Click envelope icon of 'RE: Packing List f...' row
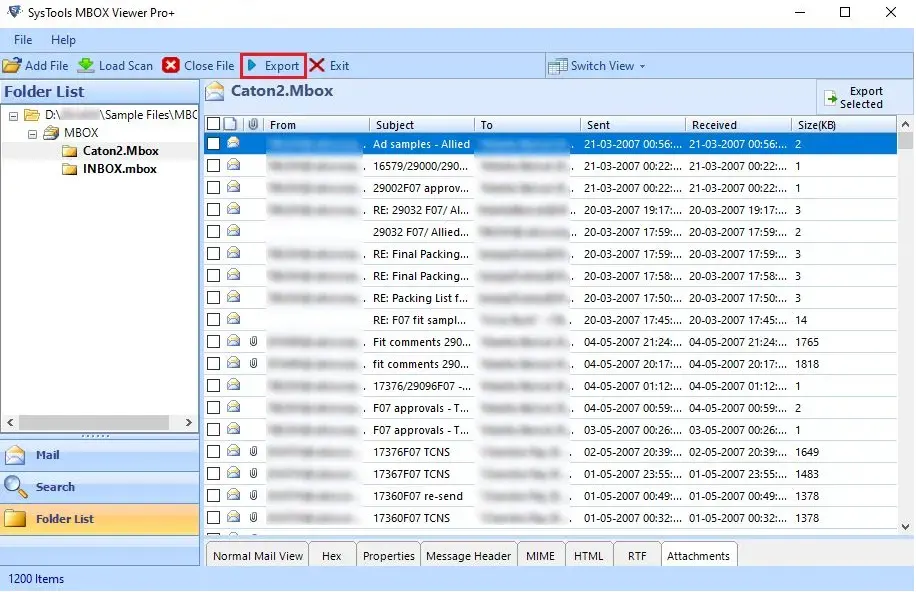This screenshot has width=916, height=592. (234, 297)
